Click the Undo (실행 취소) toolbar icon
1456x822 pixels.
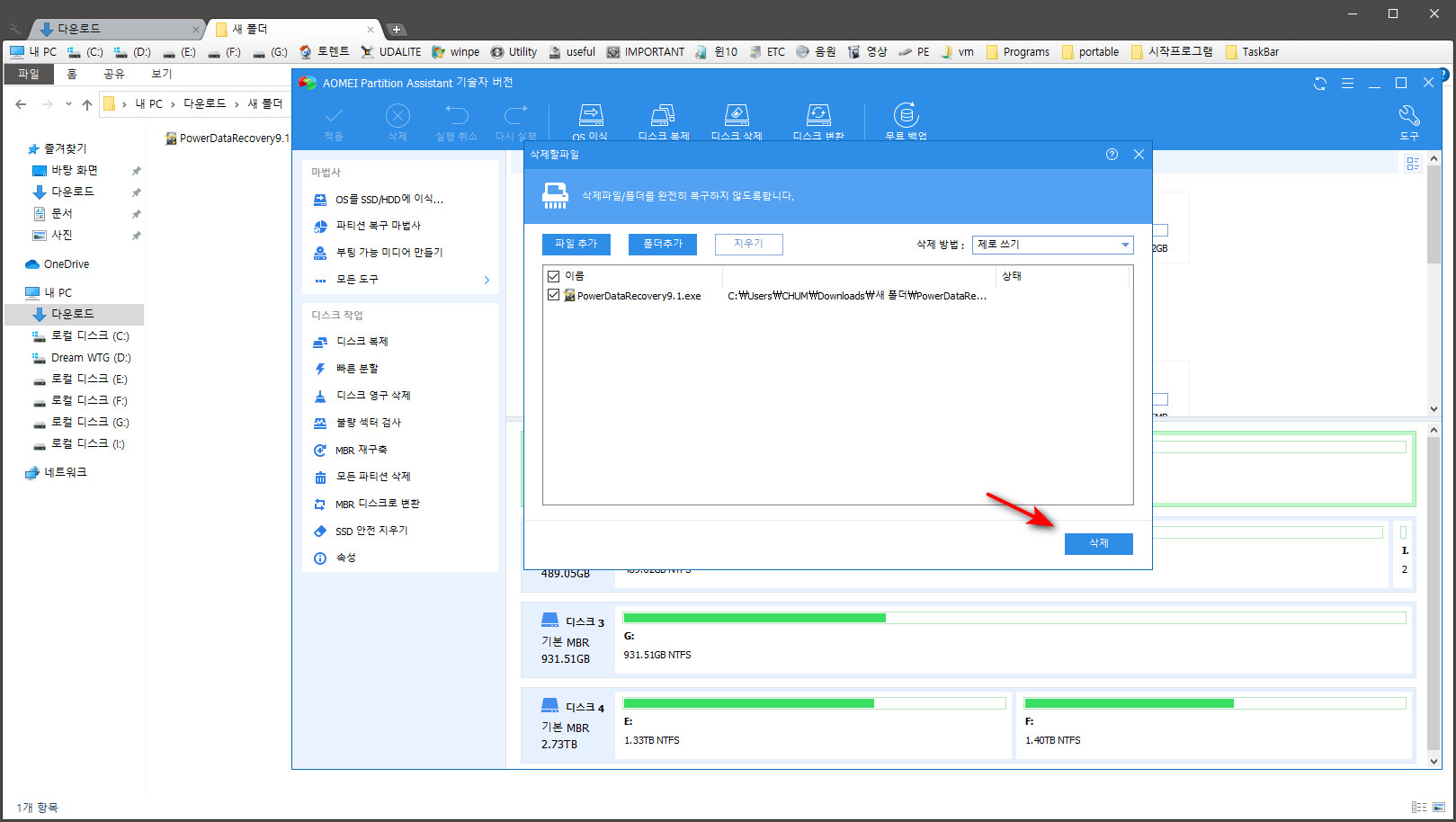(457, 115)
